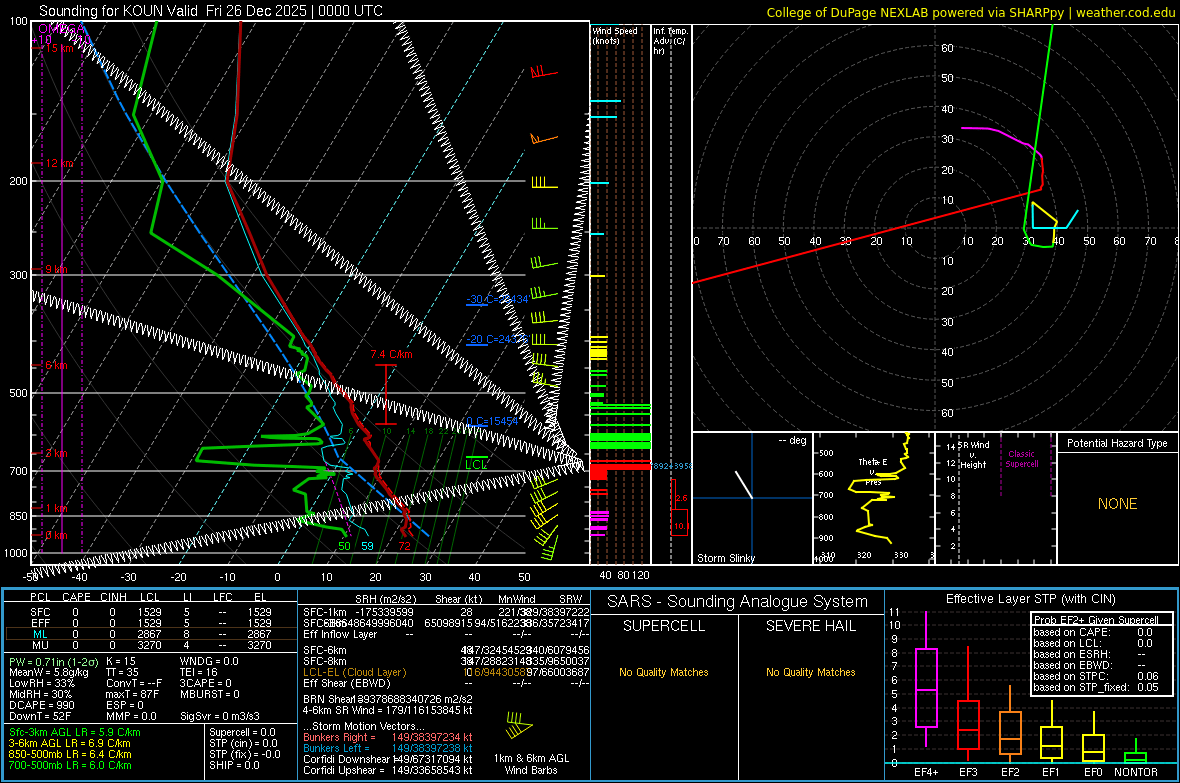Click the WNDG = 0.0 value

[209, 661]
